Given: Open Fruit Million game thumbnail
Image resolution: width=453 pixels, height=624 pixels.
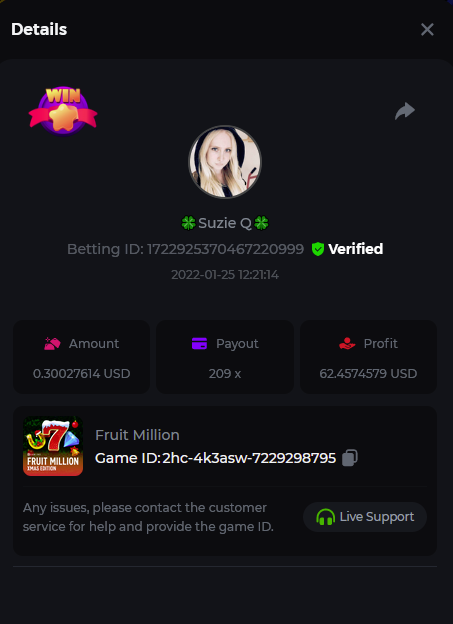Looking at the screenshot, I should pos(53,446).
